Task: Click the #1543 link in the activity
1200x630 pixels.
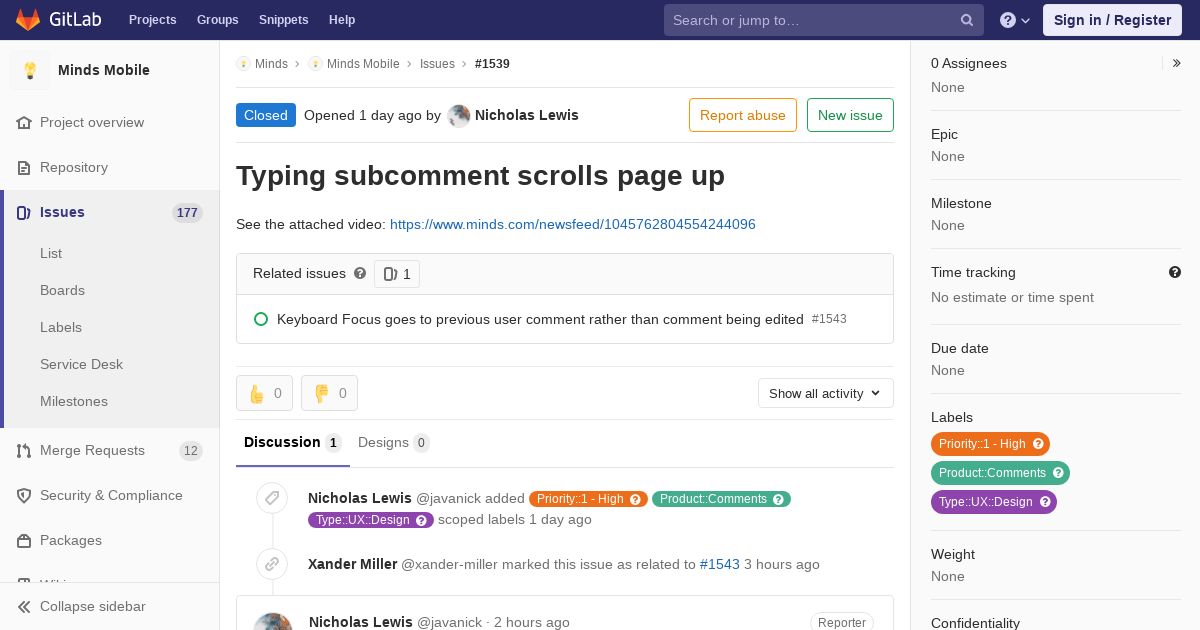Action: click(x=720, y=564)
